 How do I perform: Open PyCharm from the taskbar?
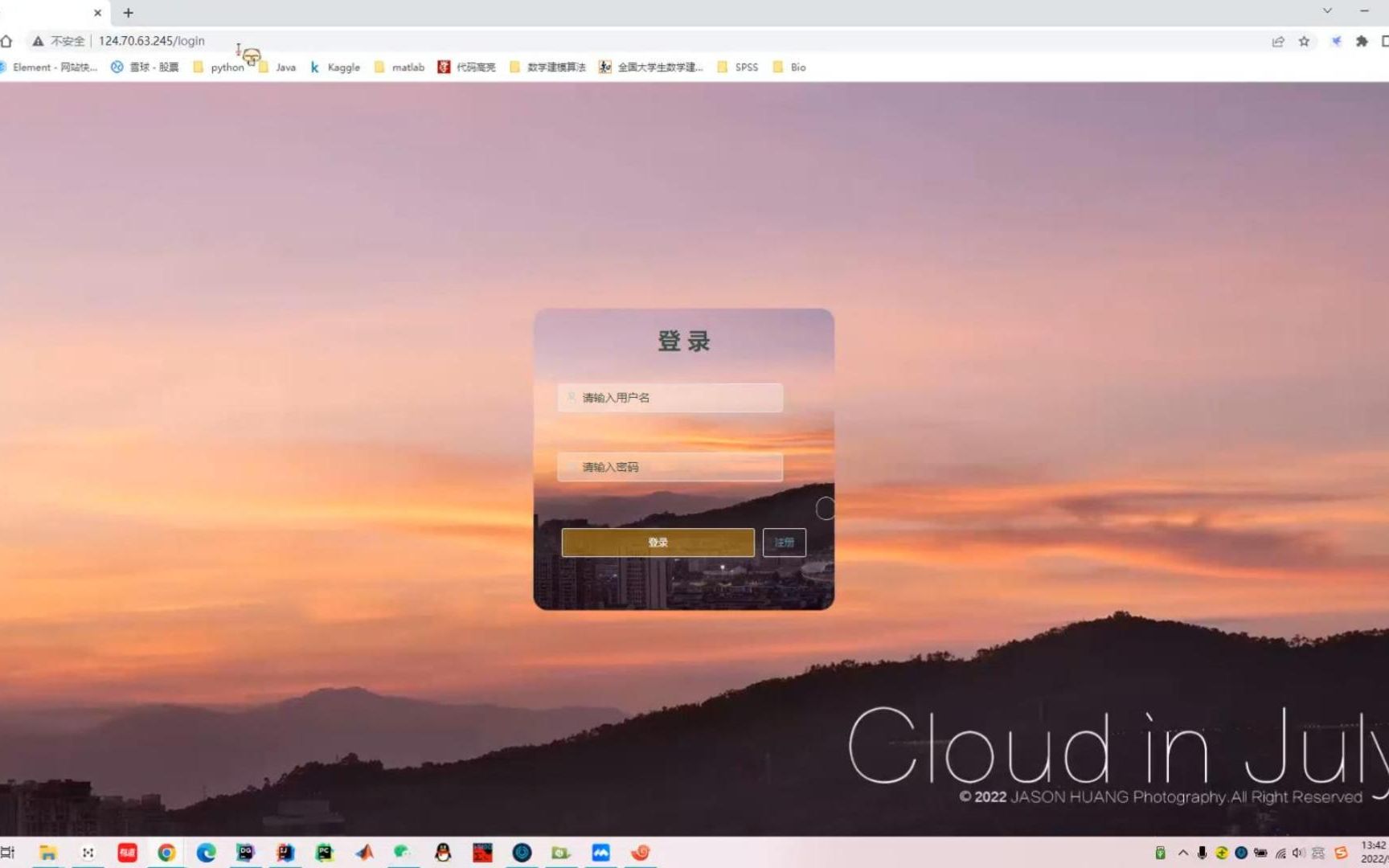pyautogui.click(x=324, y=853)
